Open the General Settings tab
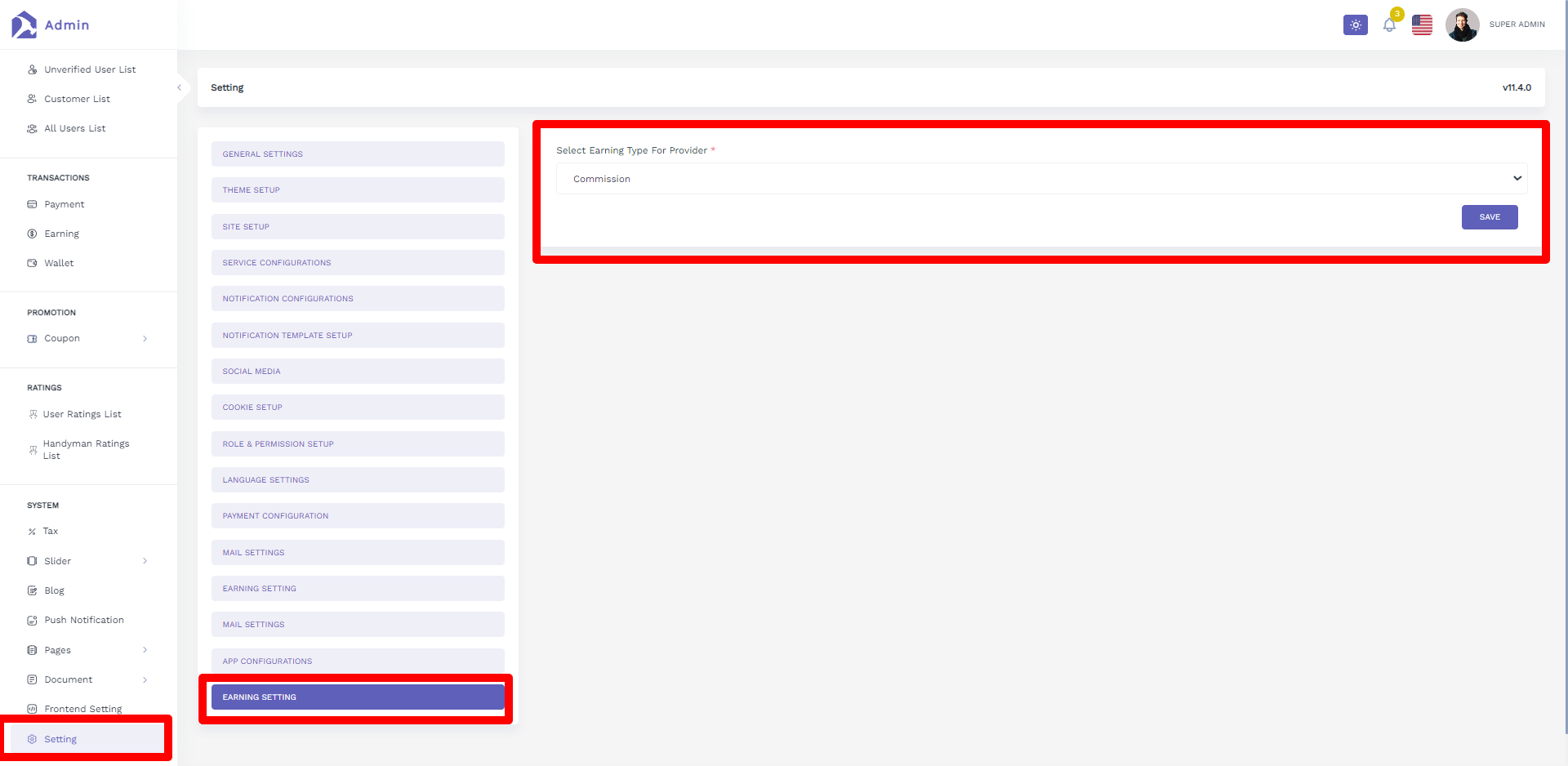The height and width of the screenshot is (766, 1568). coord(358,154)
